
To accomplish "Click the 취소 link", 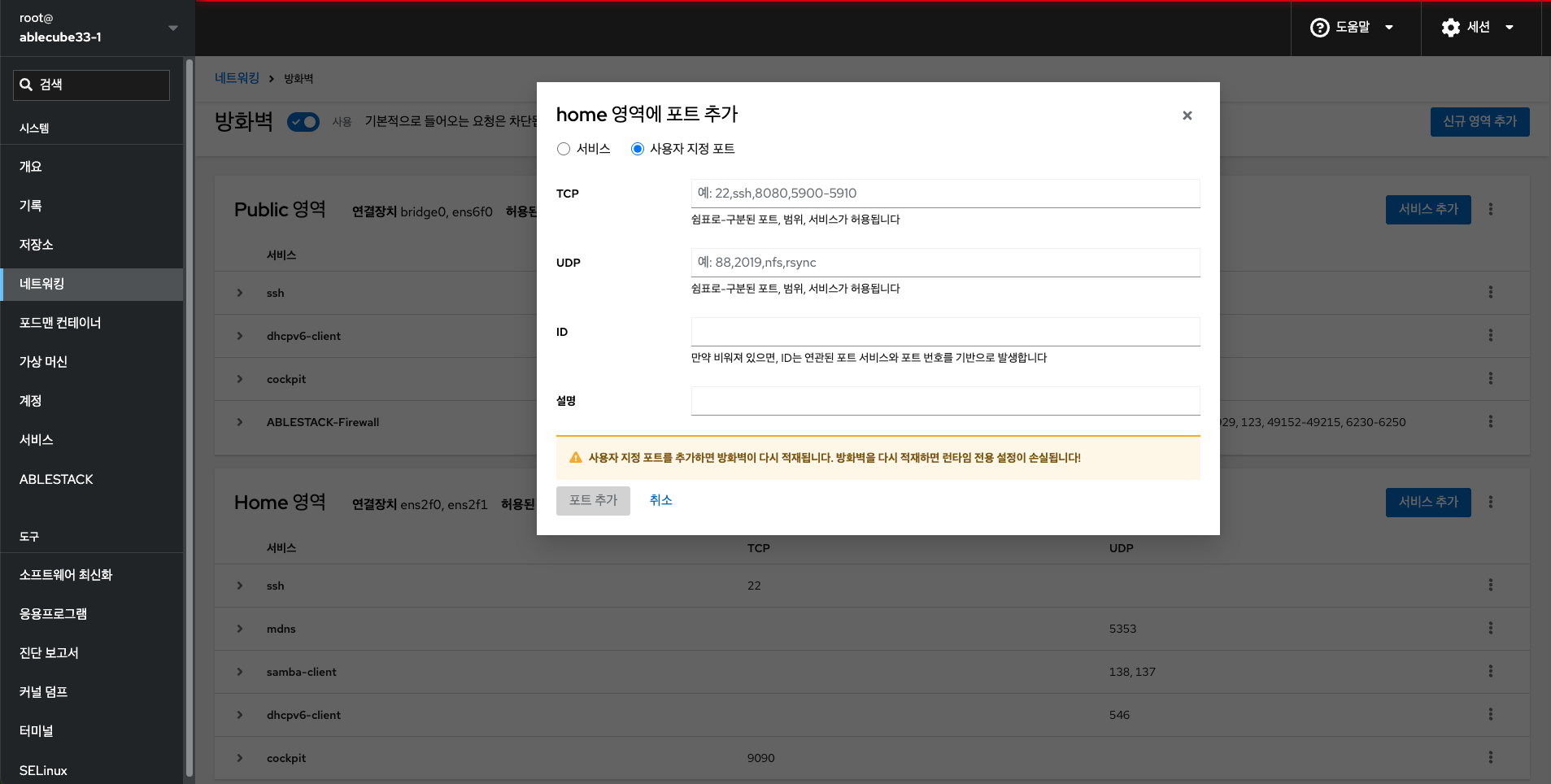I will [660, 500].
